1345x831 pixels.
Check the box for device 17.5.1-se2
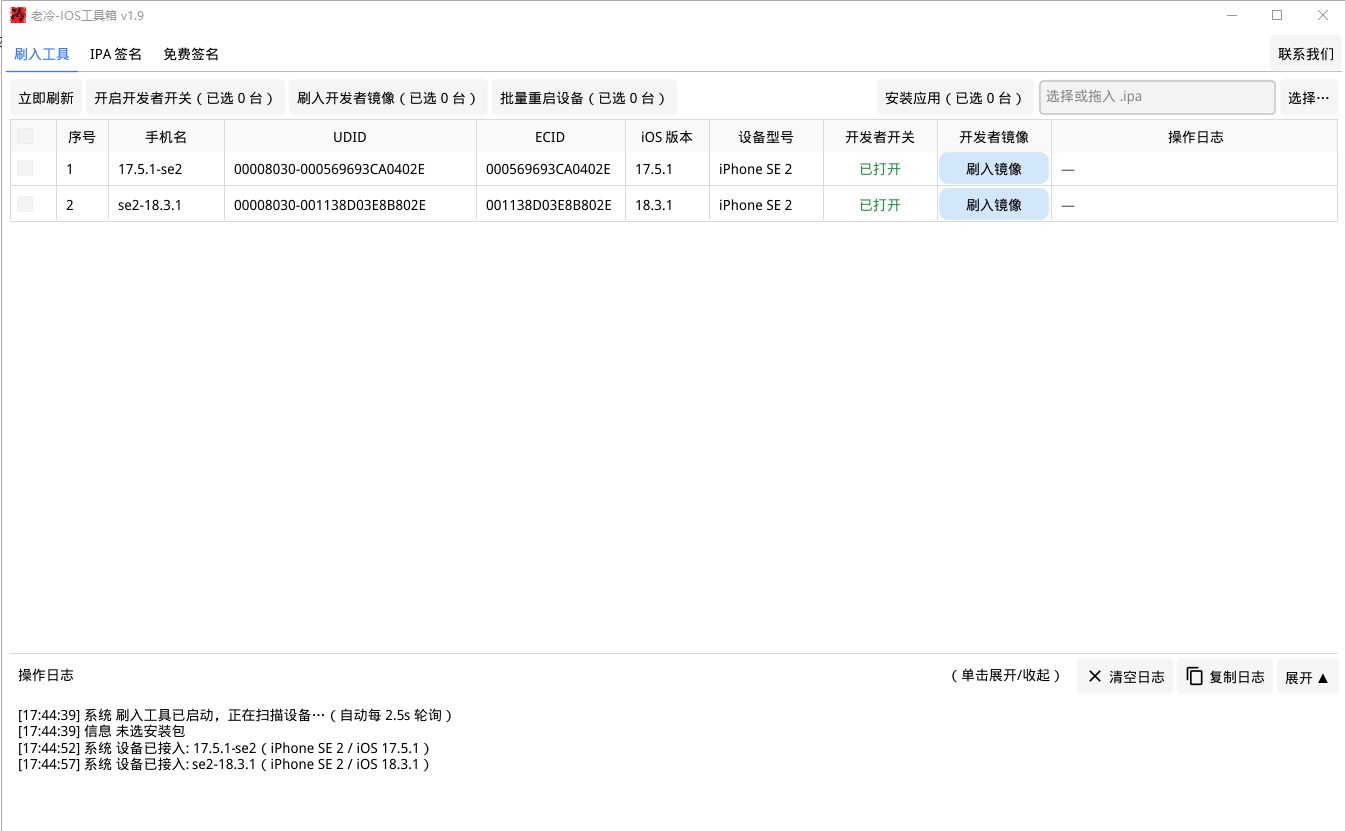pos(25,169)
